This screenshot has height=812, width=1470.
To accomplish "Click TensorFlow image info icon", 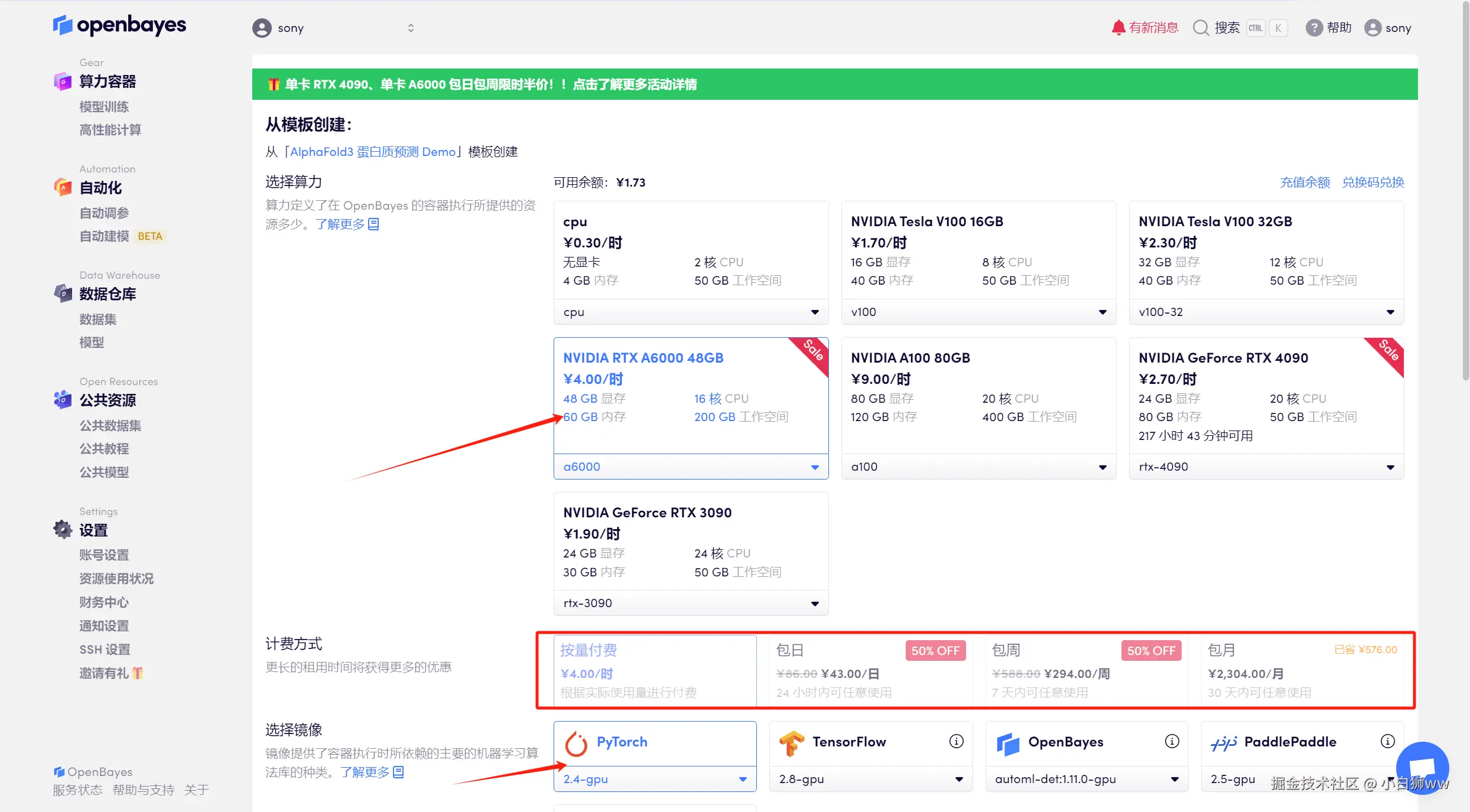I will 956,741.
